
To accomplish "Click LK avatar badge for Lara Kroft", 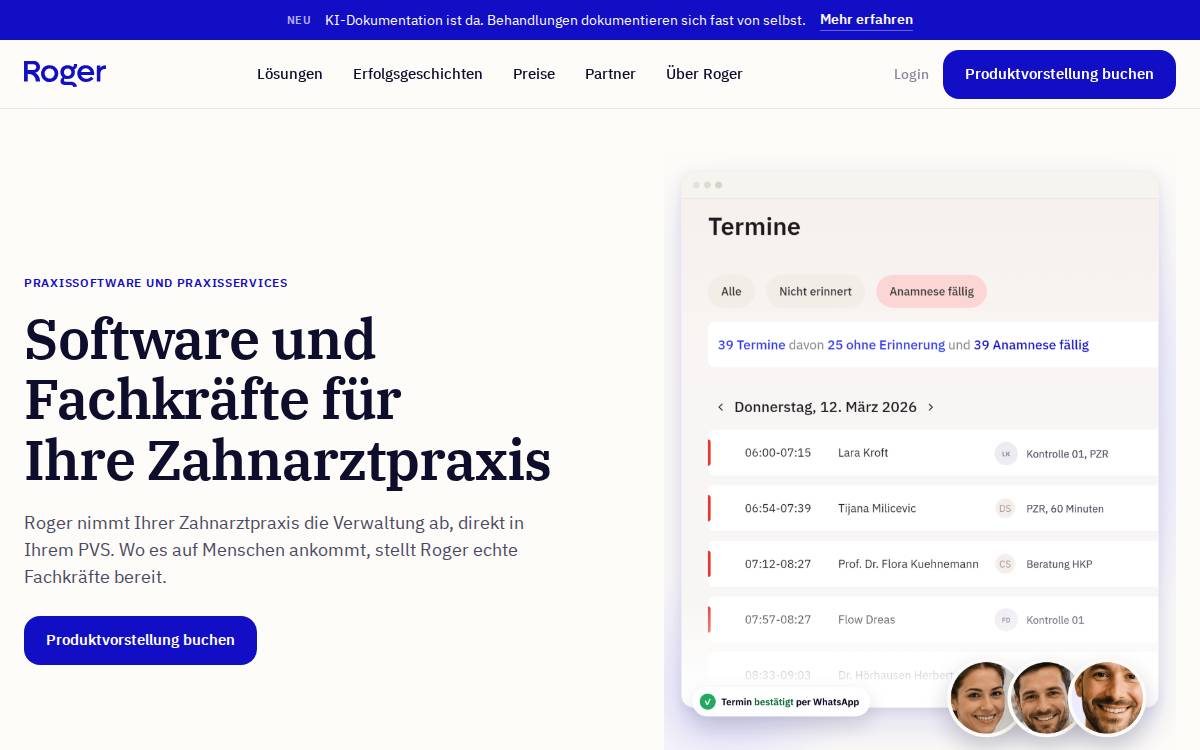I will tap(1005, 453).
